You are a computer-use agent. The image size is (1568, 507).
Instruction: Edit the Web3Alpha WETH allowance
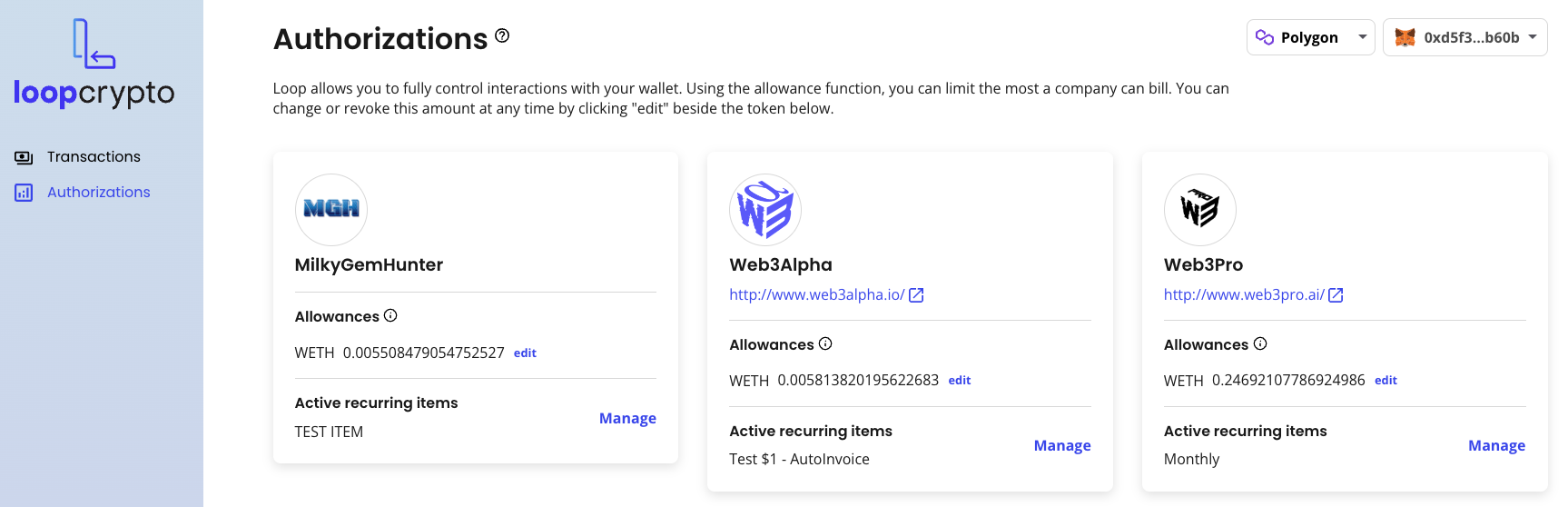click(960, 381)
